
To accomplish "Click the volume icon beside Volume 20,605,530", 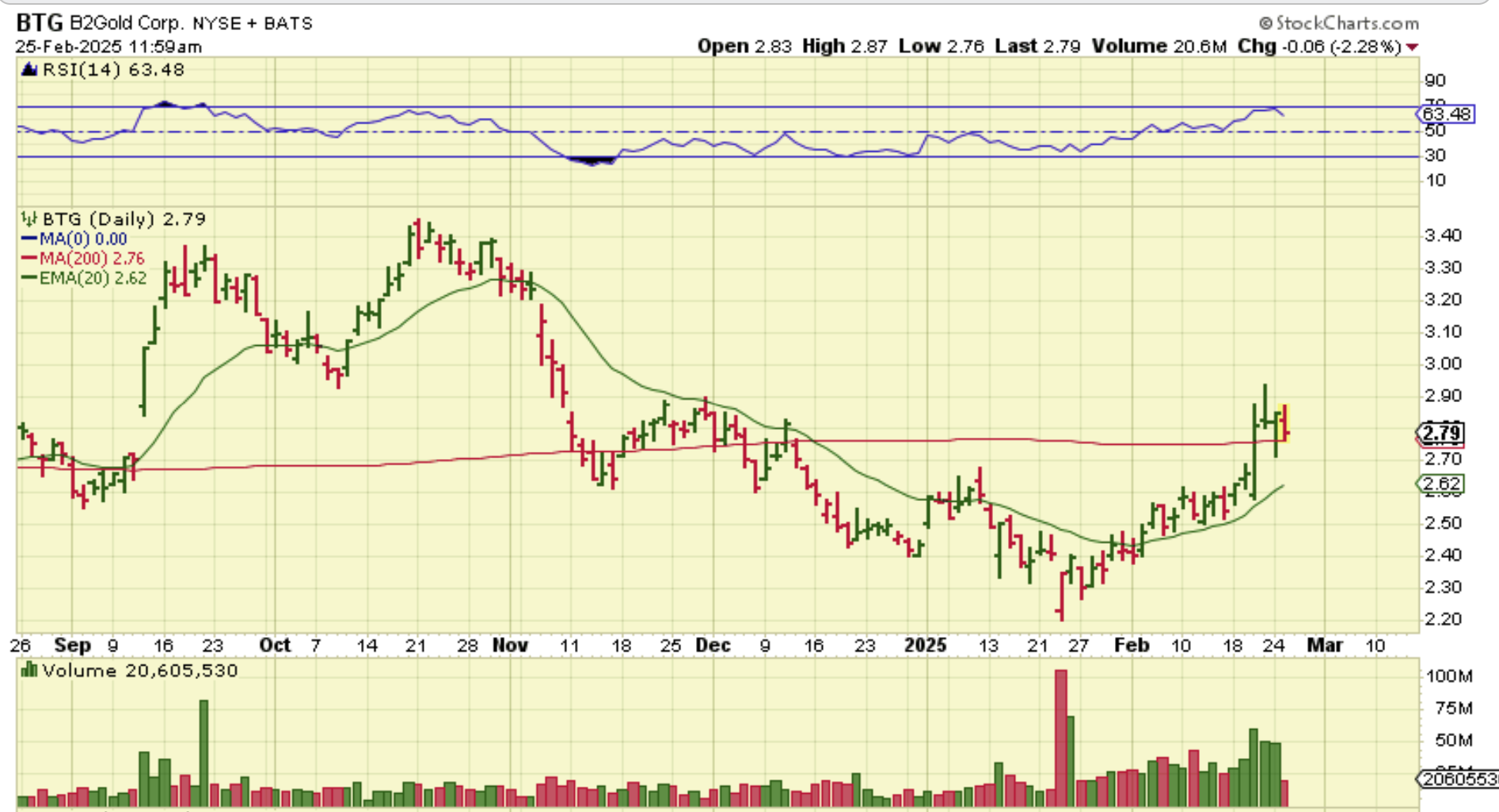I will [x=29, y=670].
